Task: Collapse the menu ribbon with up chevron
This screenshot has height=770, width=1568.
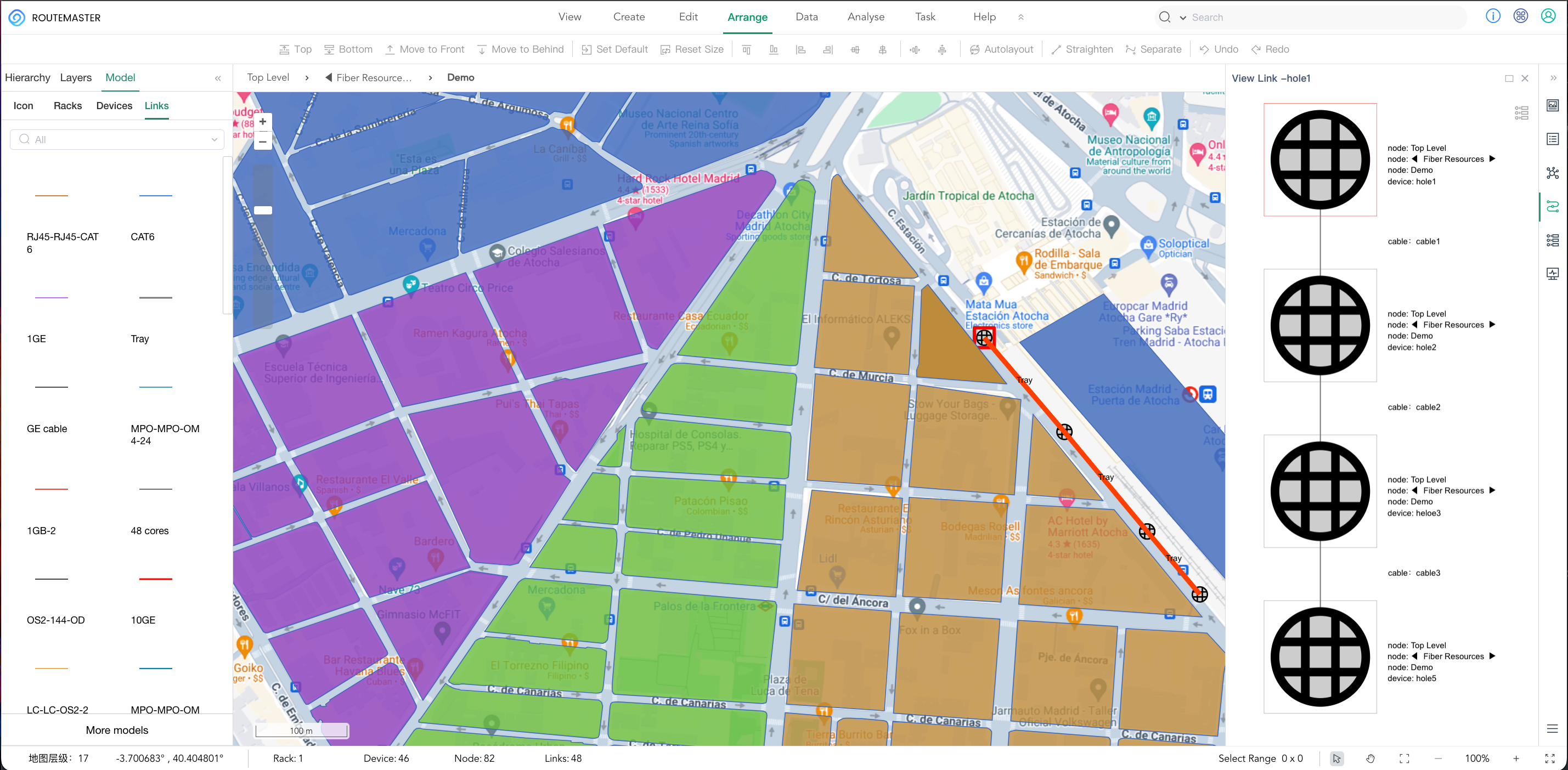Action: (x=1021, y=17)
